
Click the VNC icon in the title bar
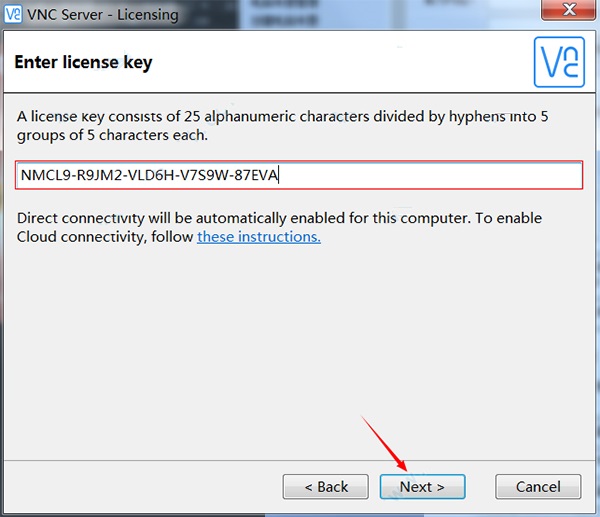click(14, 15)
